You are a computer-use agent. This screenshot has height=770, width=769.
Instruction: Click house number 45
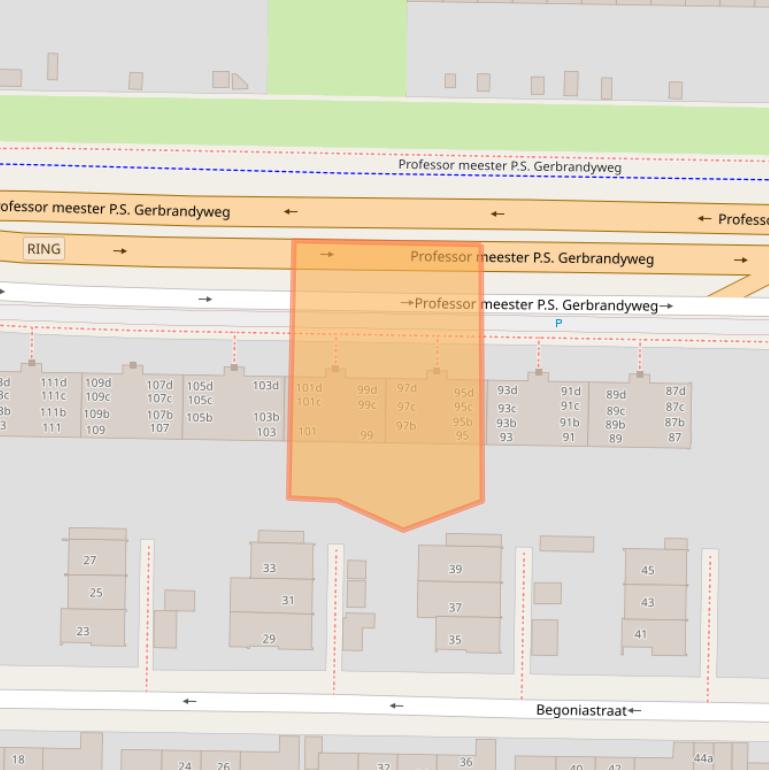click(x=648, y=571)
